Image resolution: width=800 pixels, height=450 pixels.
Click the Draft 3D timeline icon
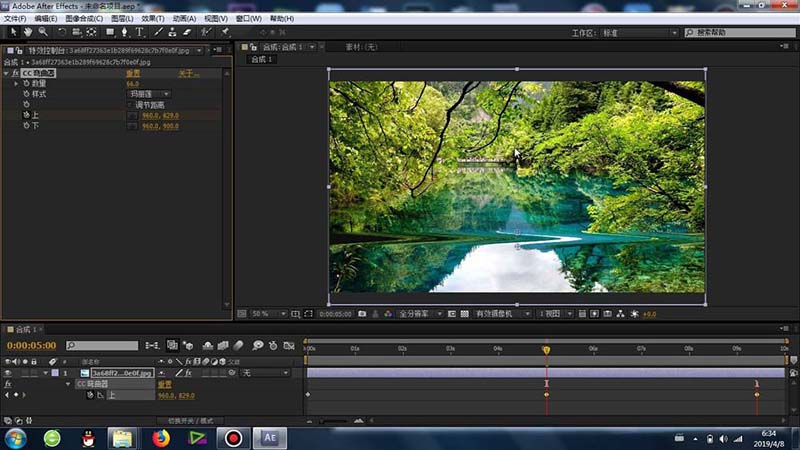188,345
